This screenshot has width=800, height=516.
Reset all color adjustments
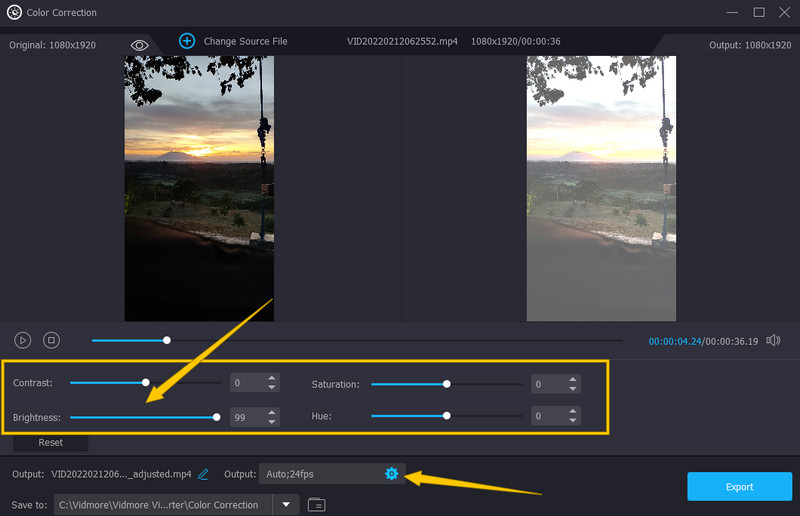tap(51, 443)
